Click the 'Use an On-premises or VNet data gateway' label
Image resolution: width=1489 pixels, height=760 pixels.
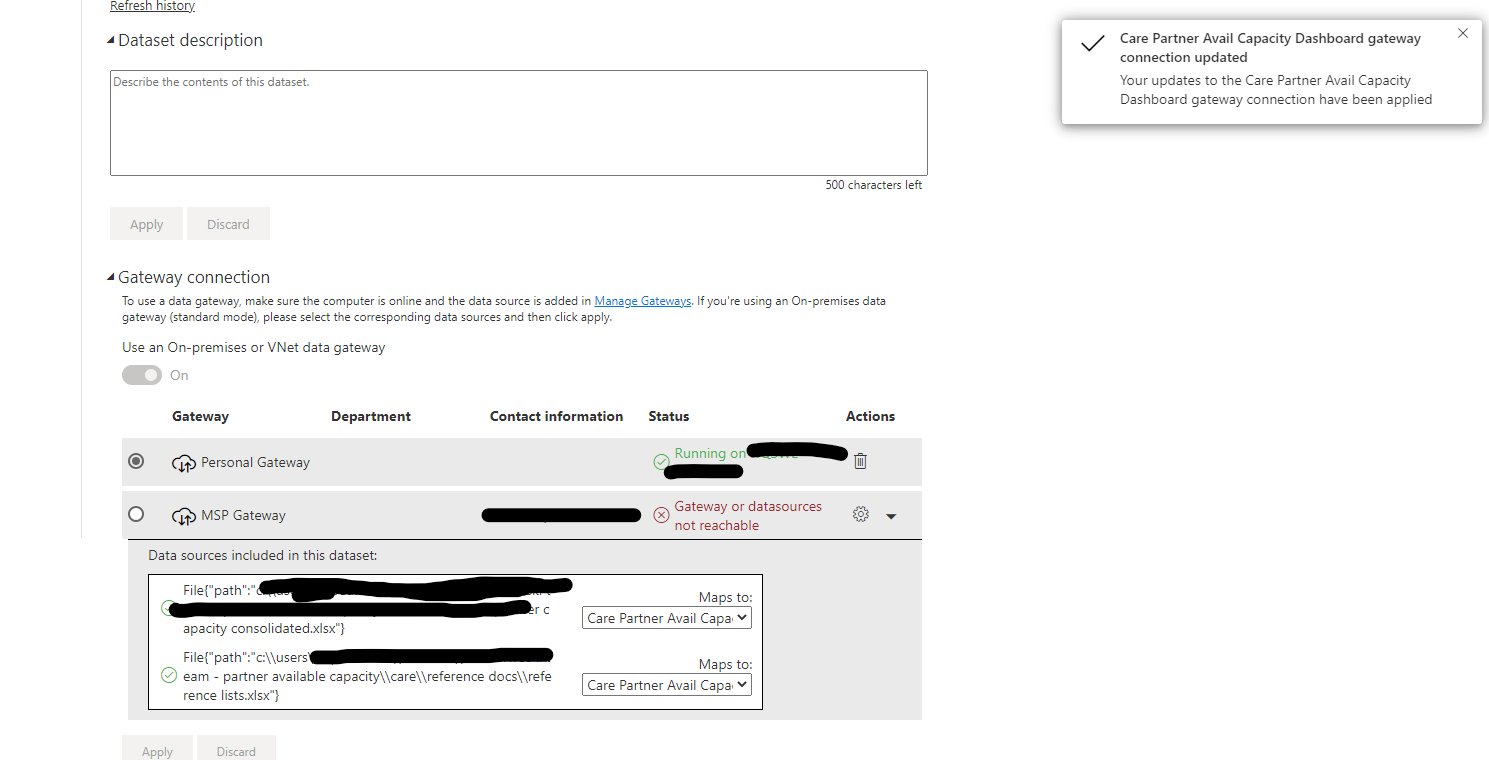click(x=254, y=347)
